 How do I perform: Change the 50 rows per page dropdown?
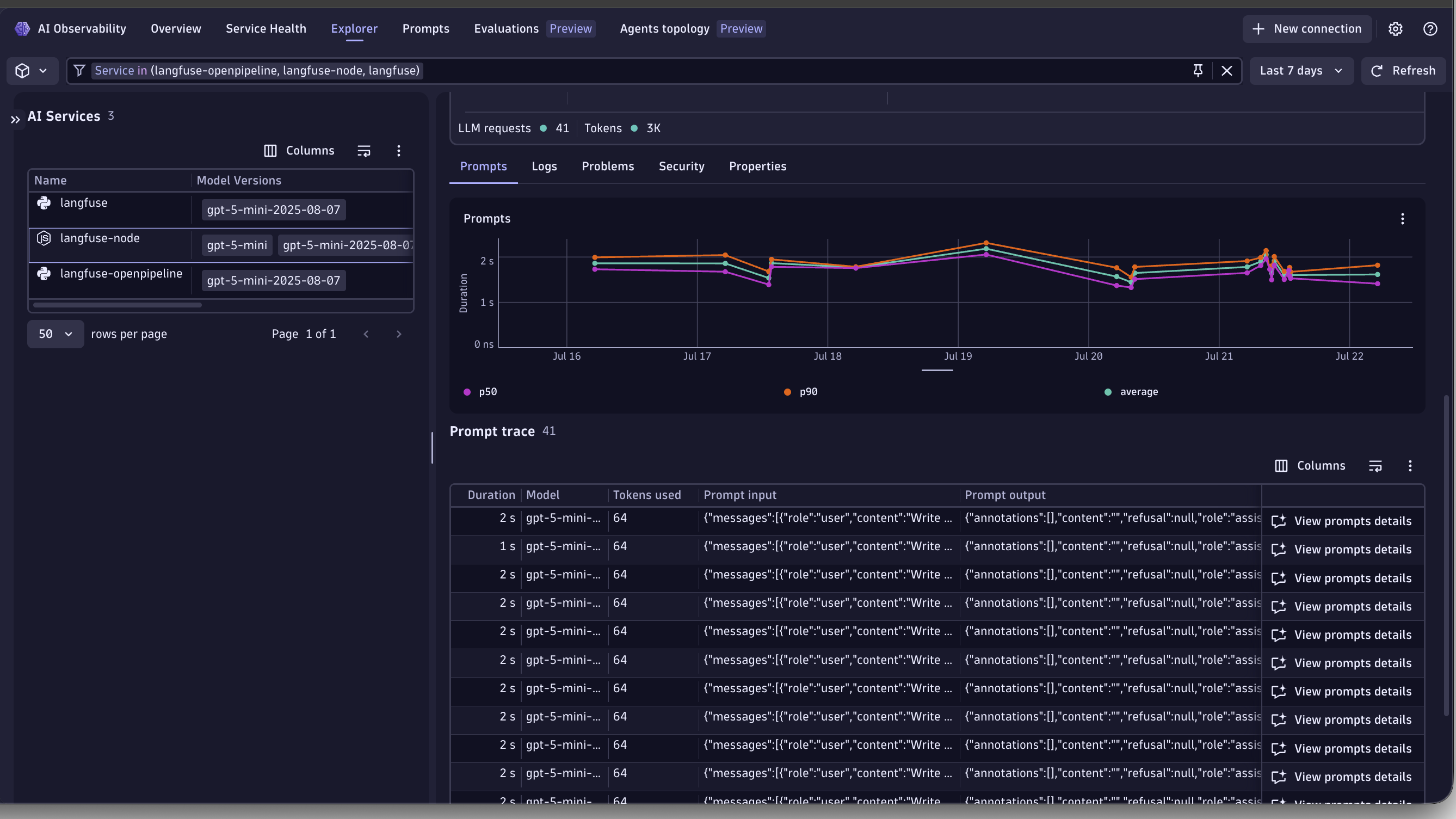point(55,334)
